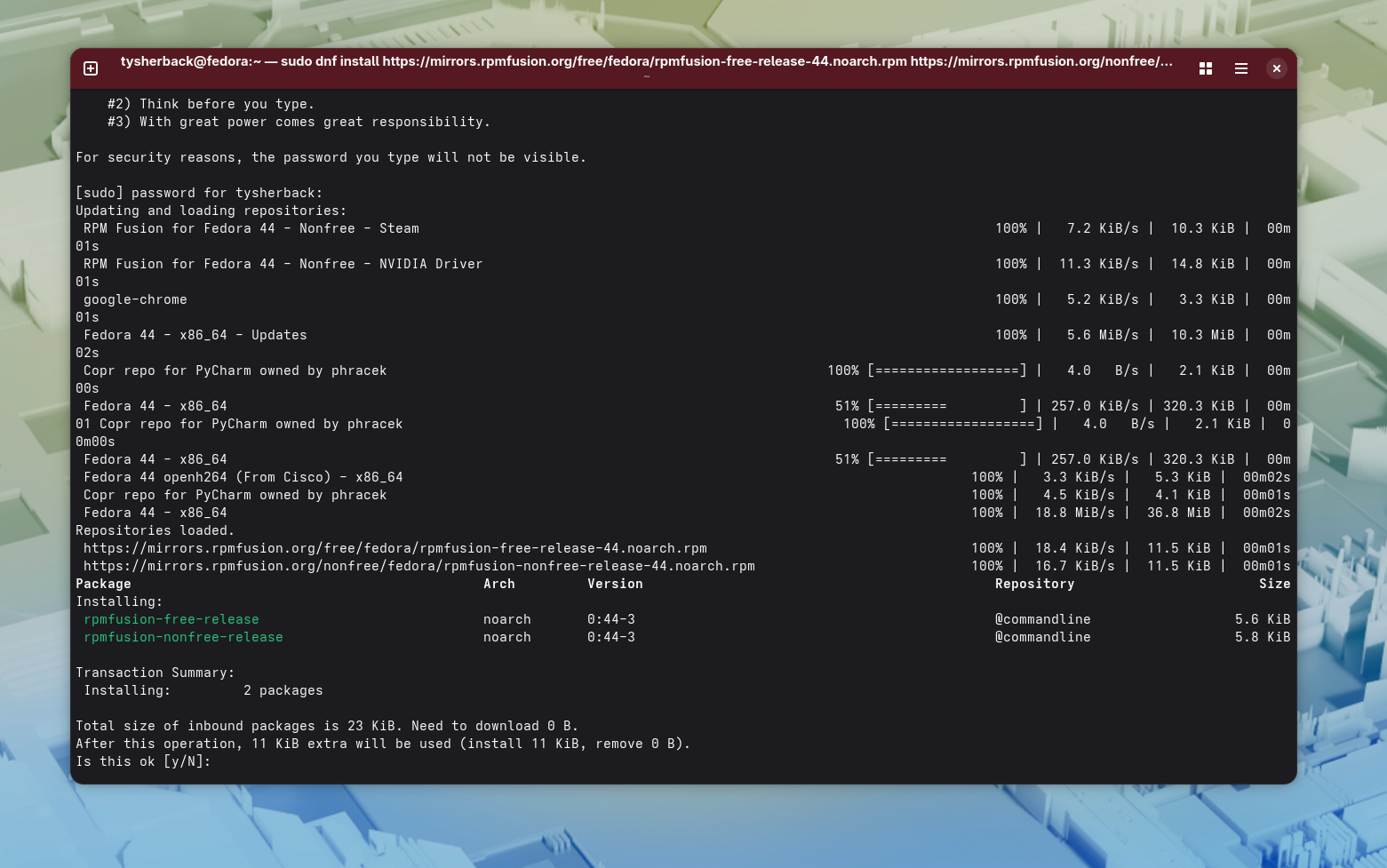1387x868 pixels.
Task: Click the 18.8 MiB/s download speed value
Action: click(x=1075, y=513)
